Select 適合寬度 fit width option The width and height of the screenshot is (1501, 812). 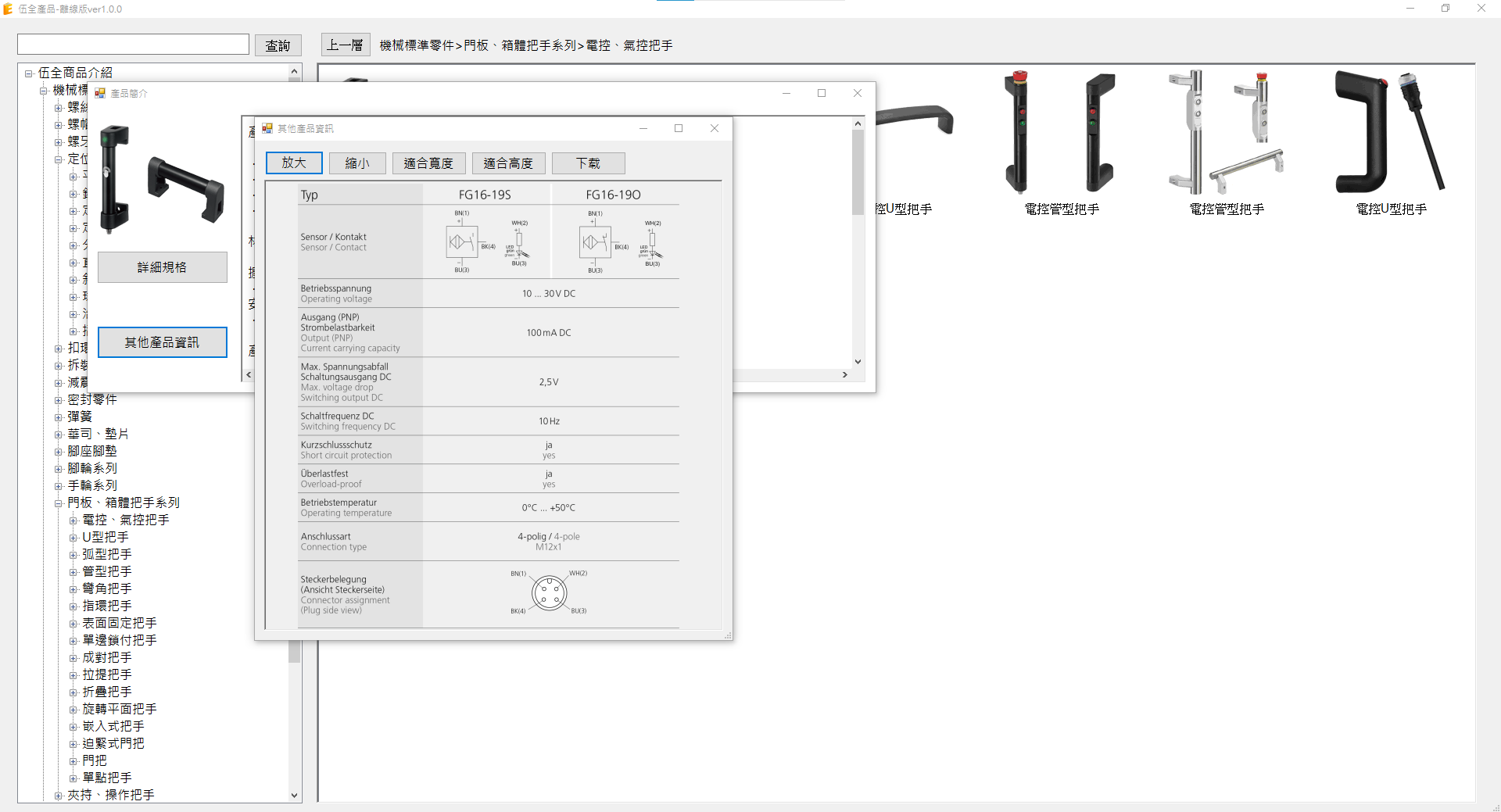tap(428, 163)
